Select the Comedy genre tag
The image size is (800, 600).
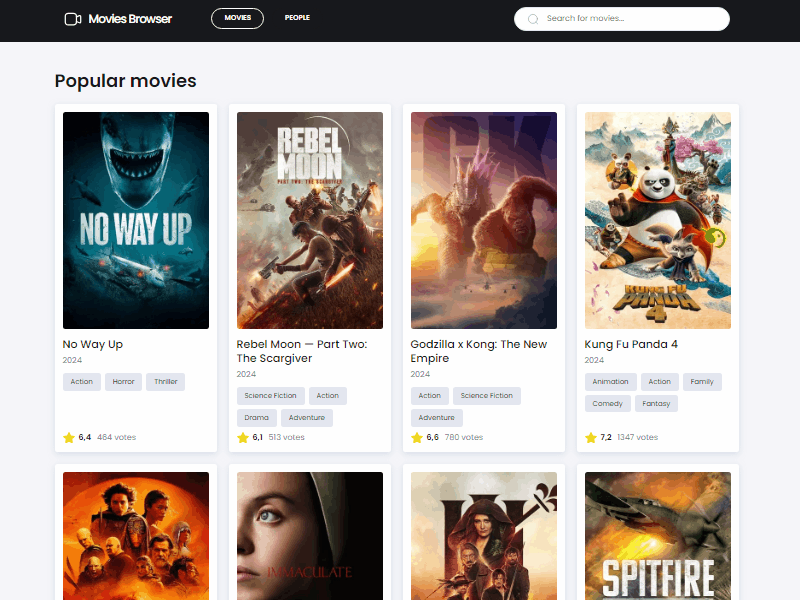(x=608, y=404)
